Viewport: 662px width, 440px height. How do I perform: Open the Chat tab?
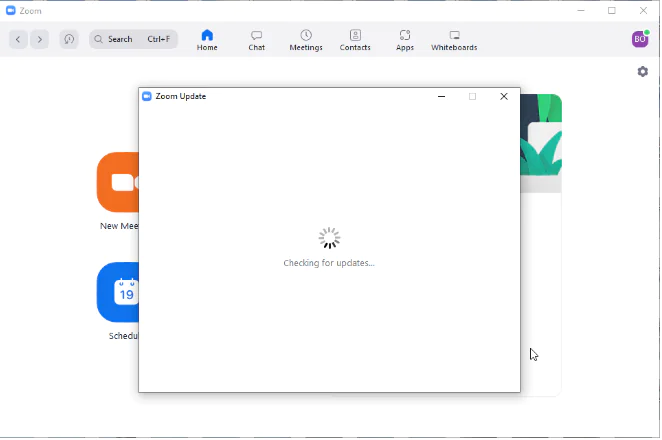pyautogui.click(x=257, y=40)
